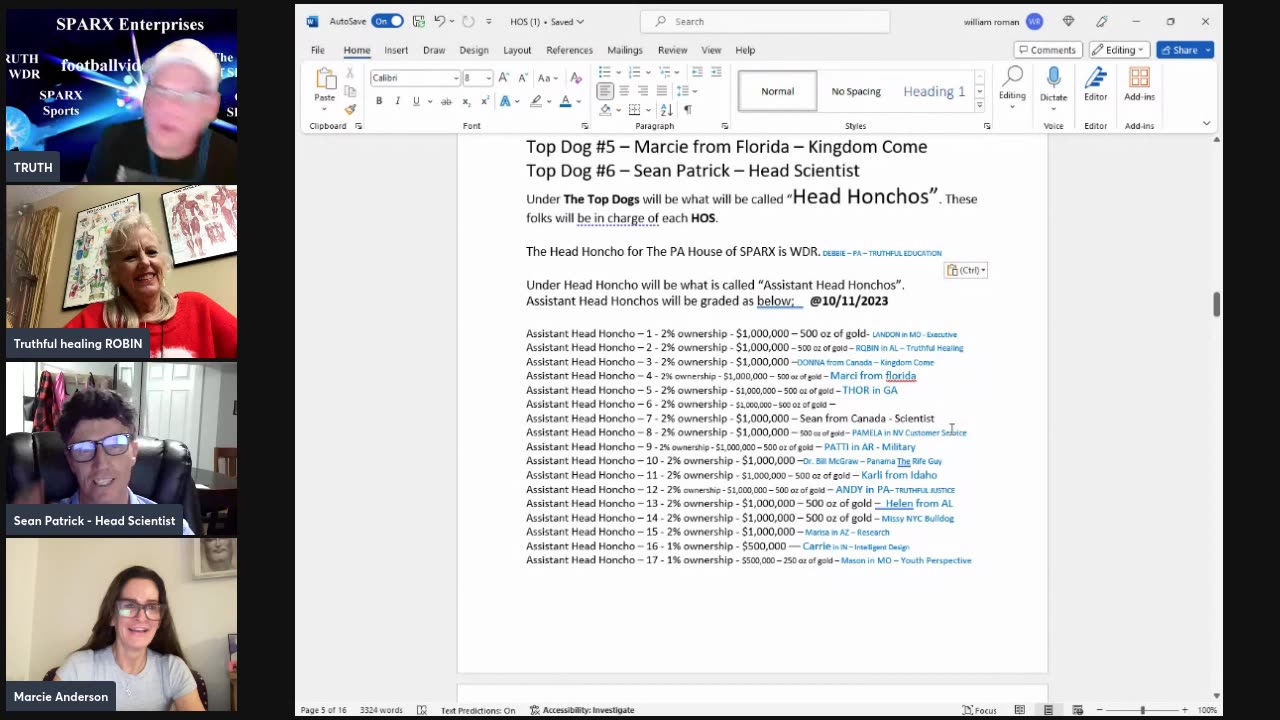
Task: Apply the No Spacing style
Action: coord(856,91)
